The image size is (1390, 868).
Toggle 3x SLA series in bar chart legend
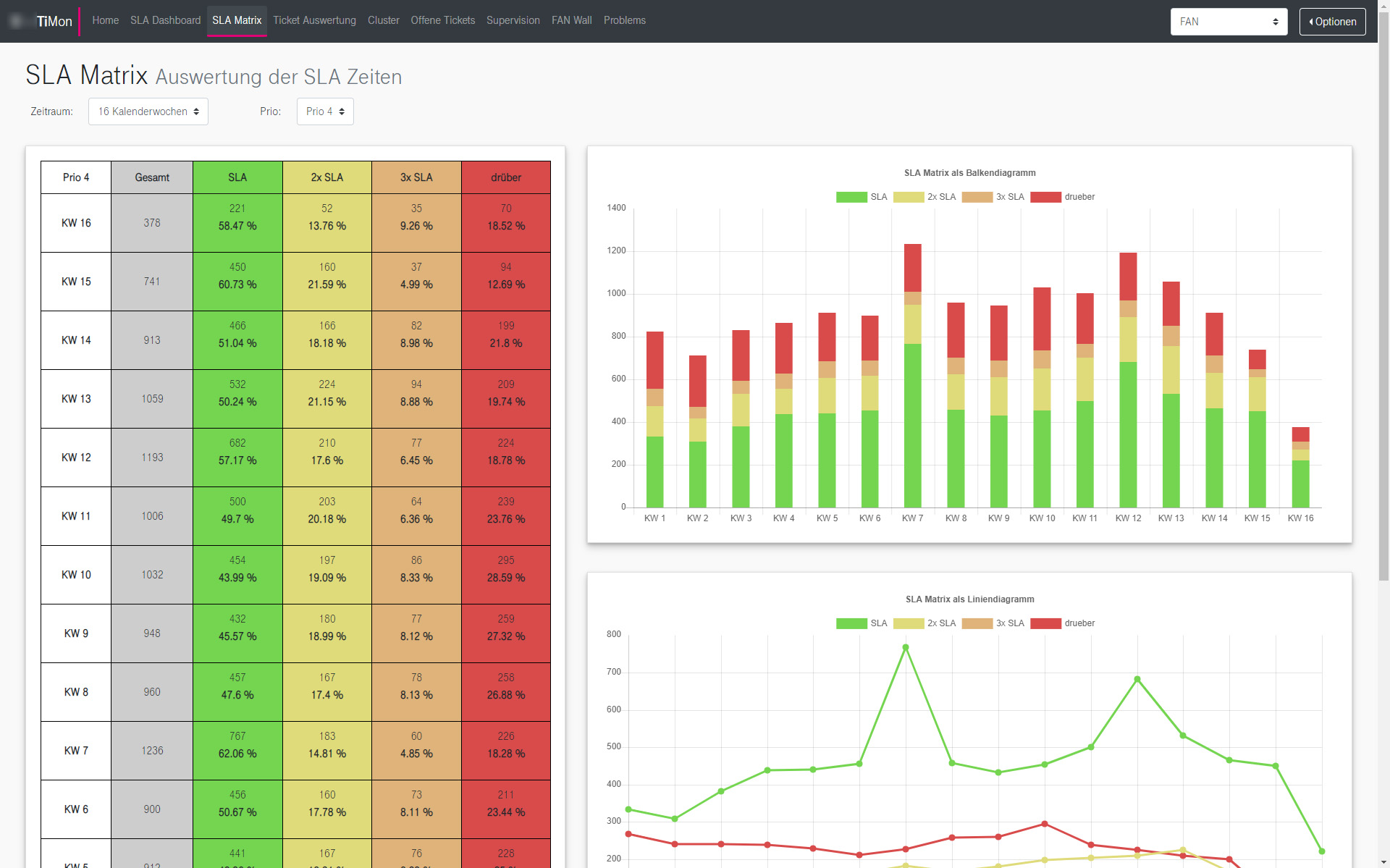(x=993, y=197)
